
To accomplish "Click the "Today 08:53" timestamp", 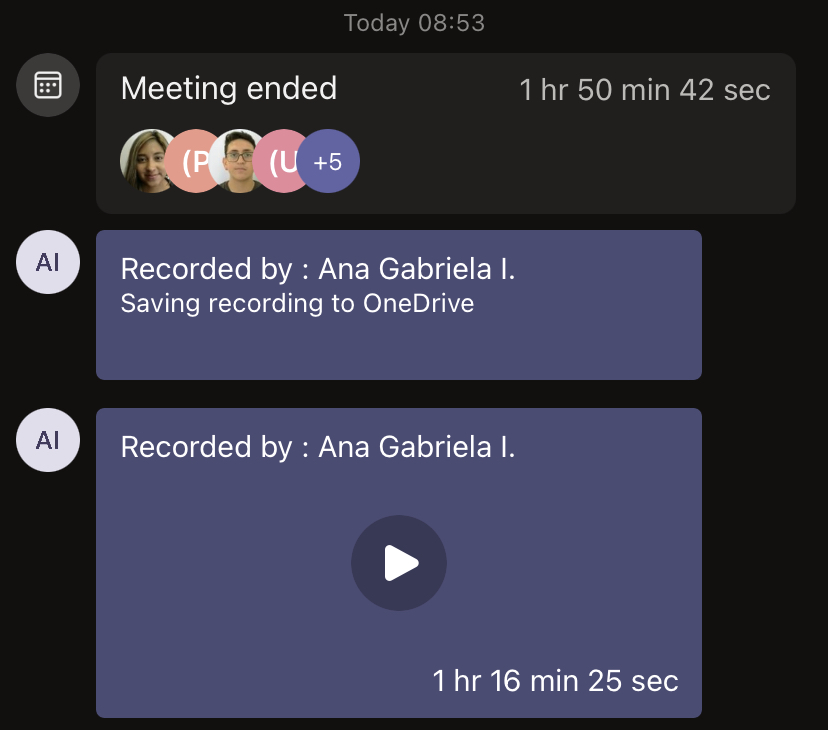I will pyautogui.click(x=414, y=23).
